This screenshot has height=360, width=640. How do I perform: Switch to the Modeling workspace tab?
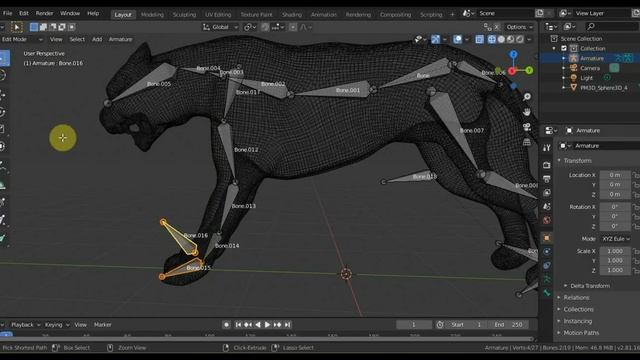pos(152,14)
